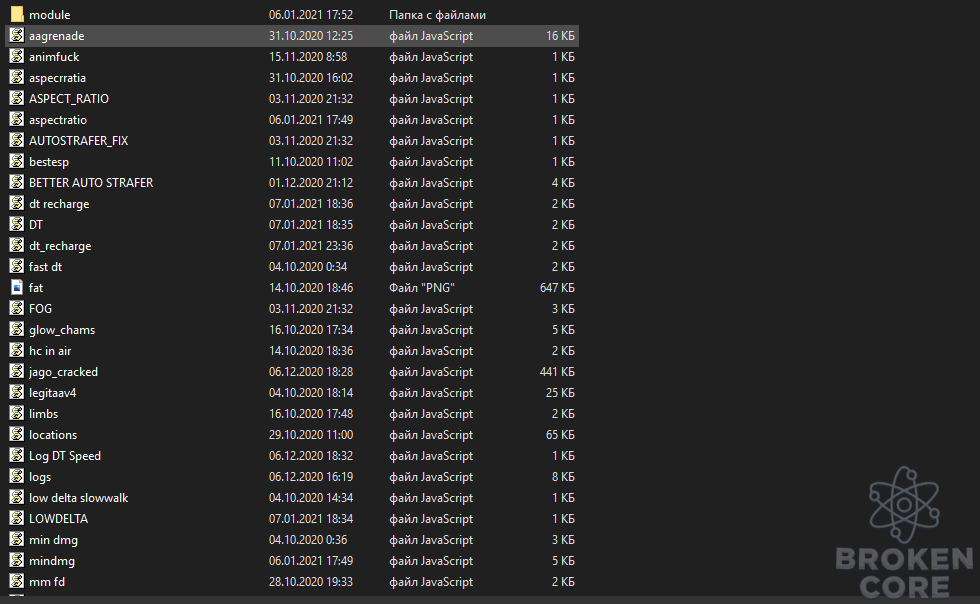Click the logs file icon

(17, 476)
